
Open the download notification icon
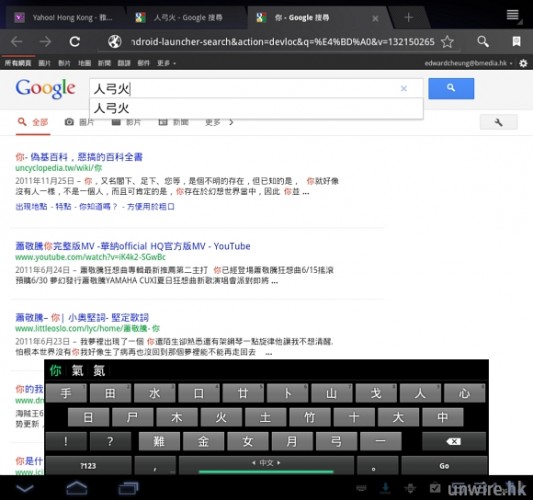(x=385, y=488)
